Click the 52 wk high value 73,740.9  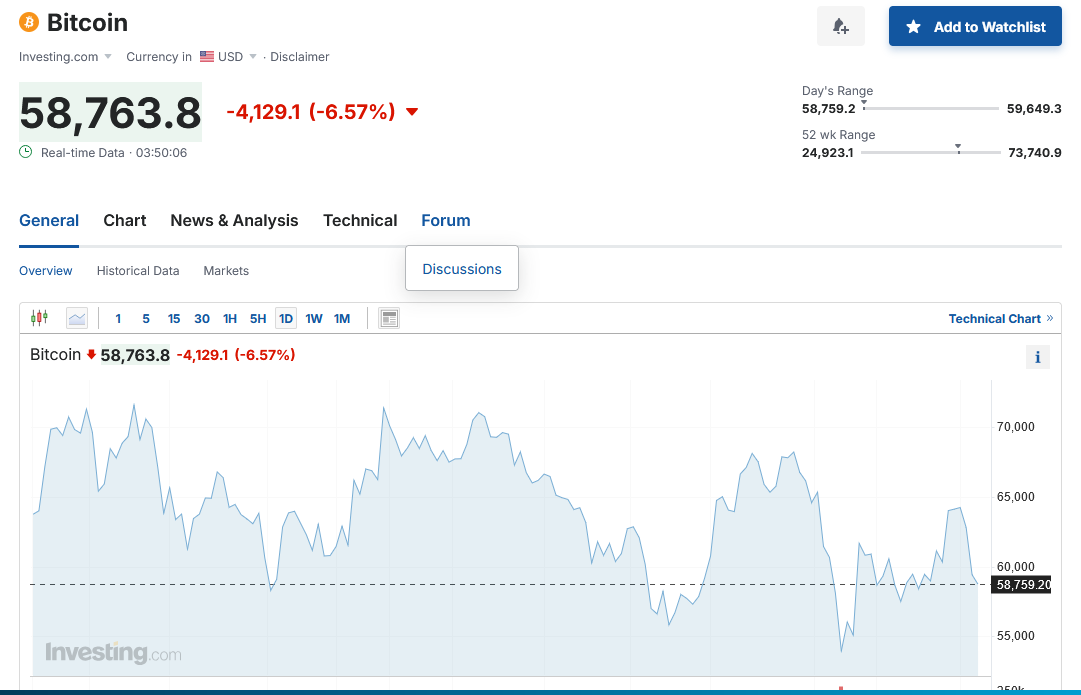pyautogui.click(x=1035, y=152)
